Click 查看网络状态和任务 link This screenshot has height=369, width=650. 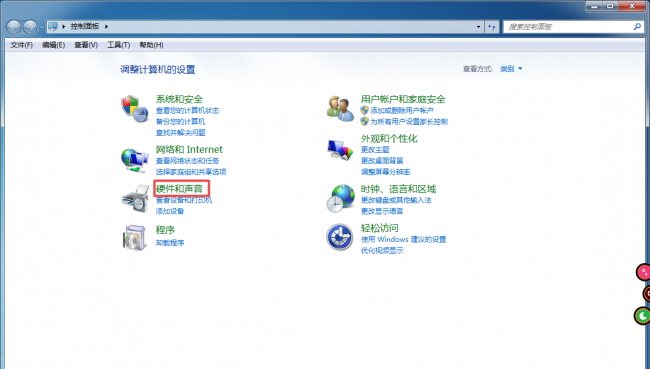(187, 161)
